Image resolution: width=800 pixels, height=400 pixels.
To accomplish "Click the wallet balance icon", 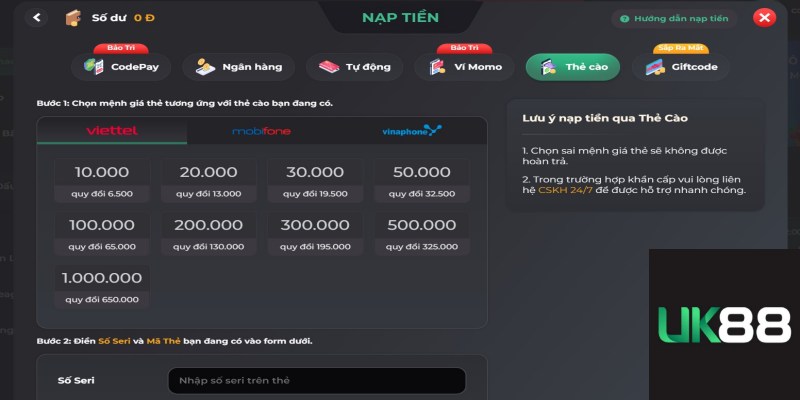I will pyautogui.click(x=73, y=18).
